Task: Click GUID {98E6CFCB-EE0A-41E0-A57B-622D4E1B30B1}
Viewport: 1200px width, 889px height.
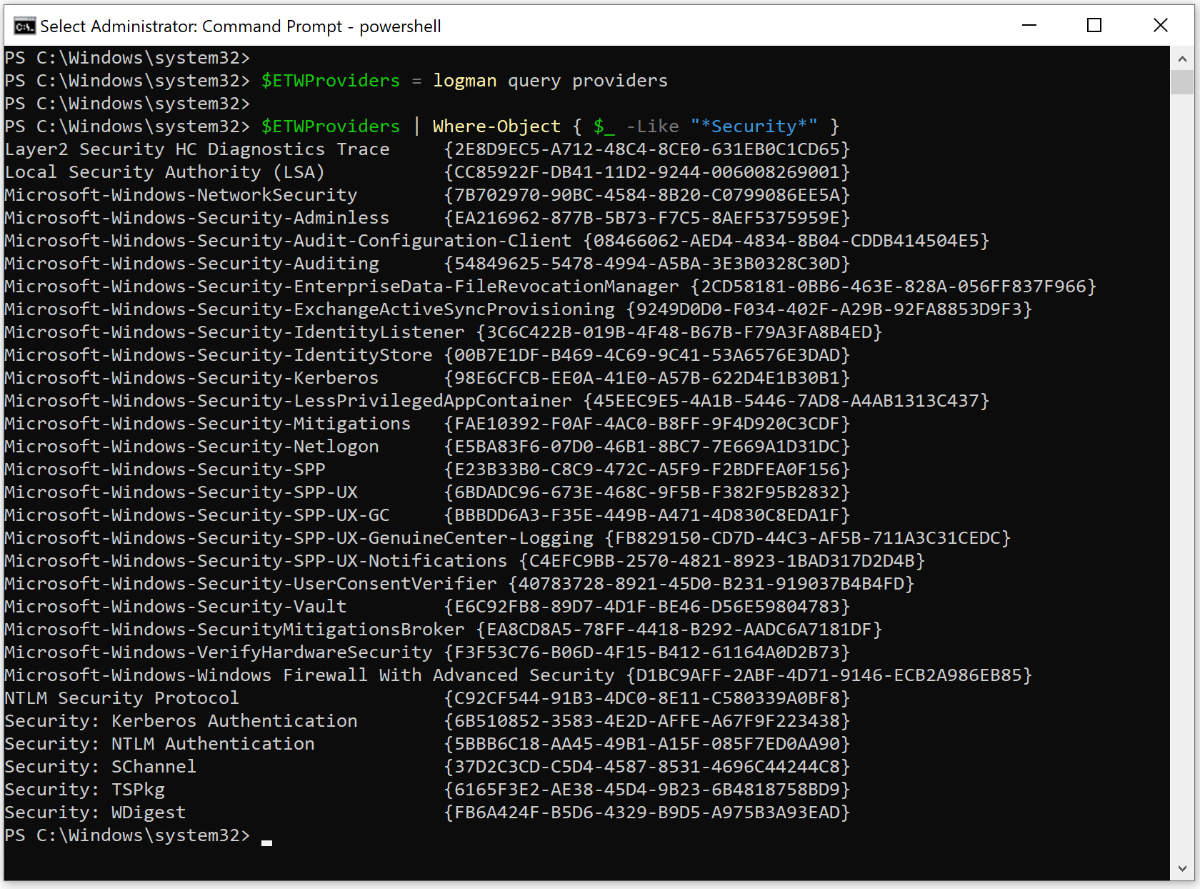Action: pyautogui.click(x=647, y=378)
